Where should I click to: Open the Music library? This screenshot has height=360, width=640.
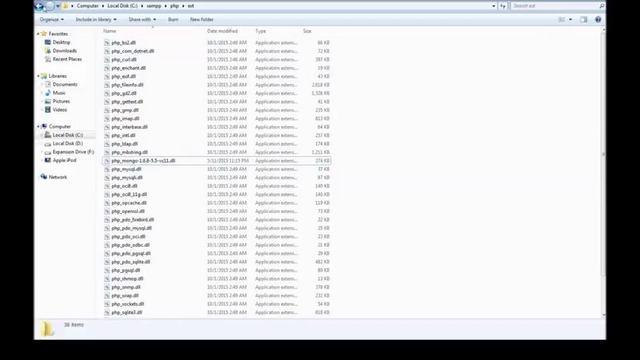[59, 93]
